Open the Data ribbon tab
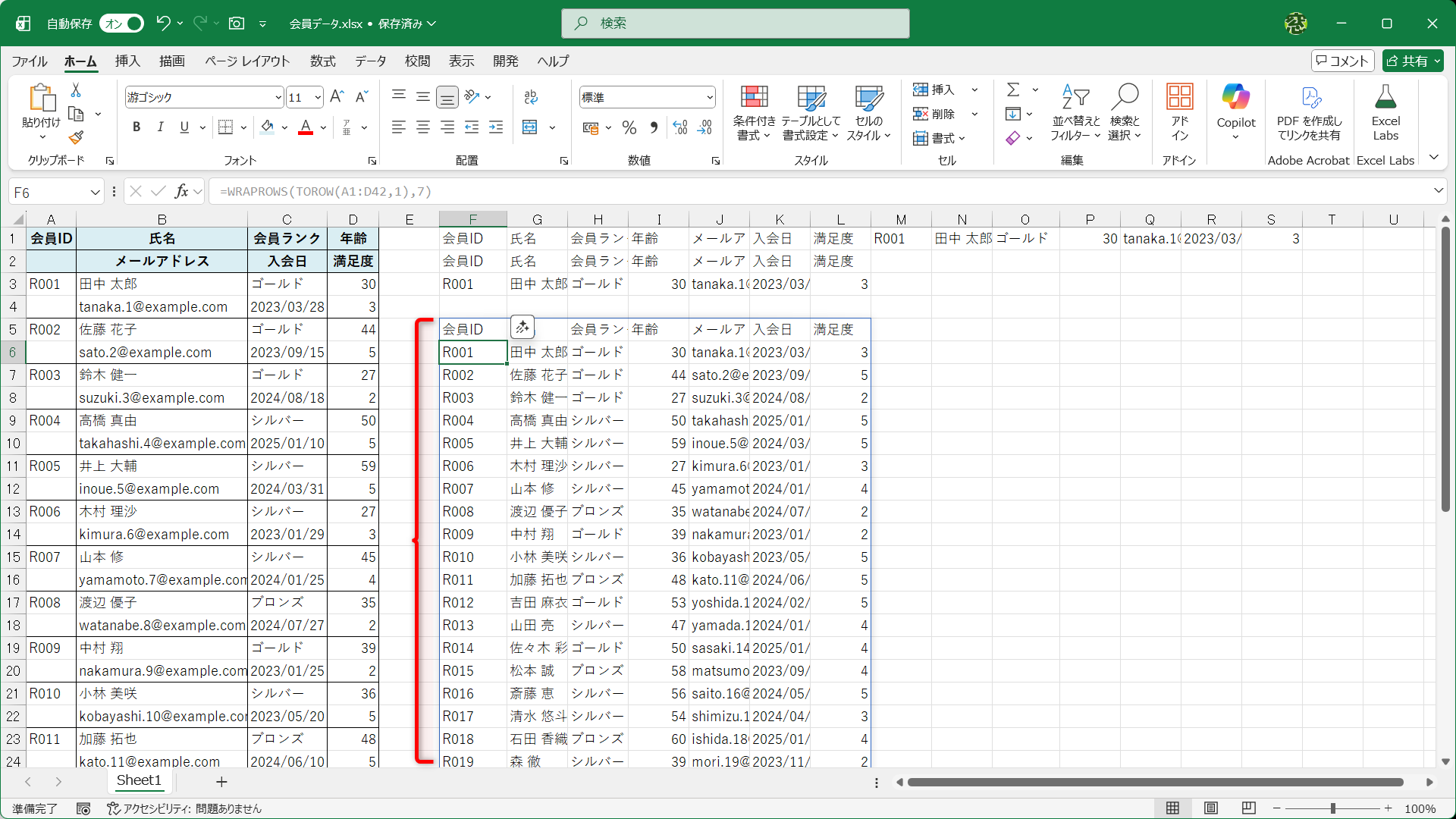This screenshot has height=819, width=1456. click(x=370, y=61)
